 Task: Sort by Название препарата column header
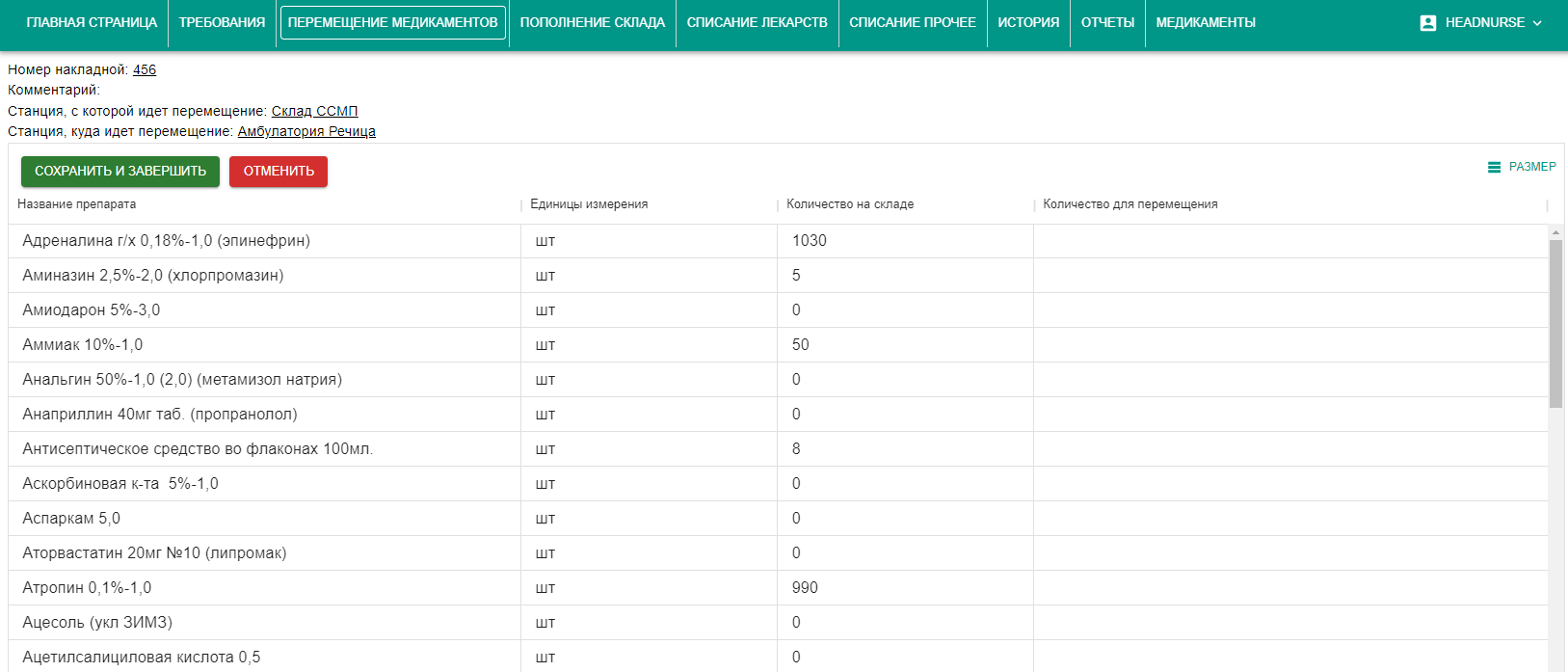coord(77,204)
